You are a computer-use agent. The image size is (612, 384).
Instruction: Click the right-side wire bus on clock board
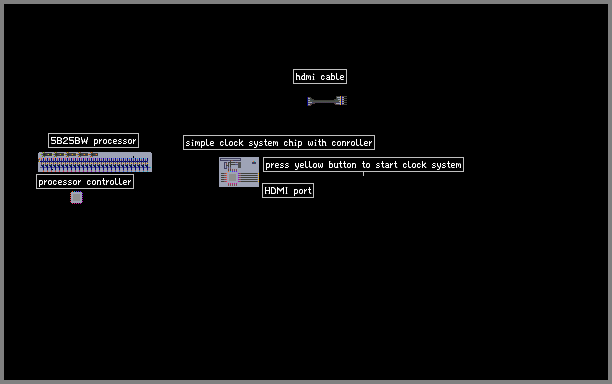point(248,178)
